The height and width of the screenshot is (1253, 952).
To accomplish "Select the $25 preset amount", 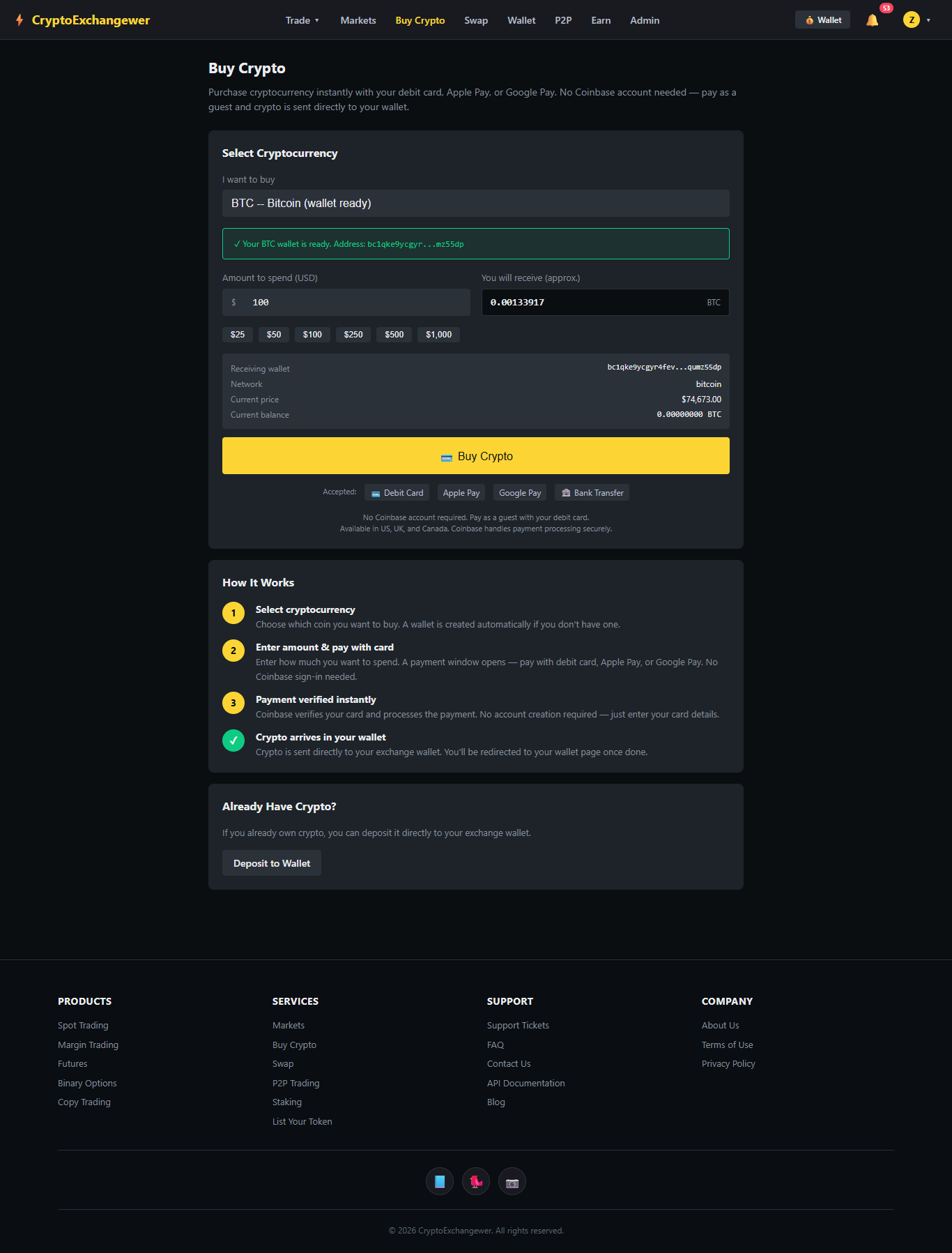I will pos(238,335).
